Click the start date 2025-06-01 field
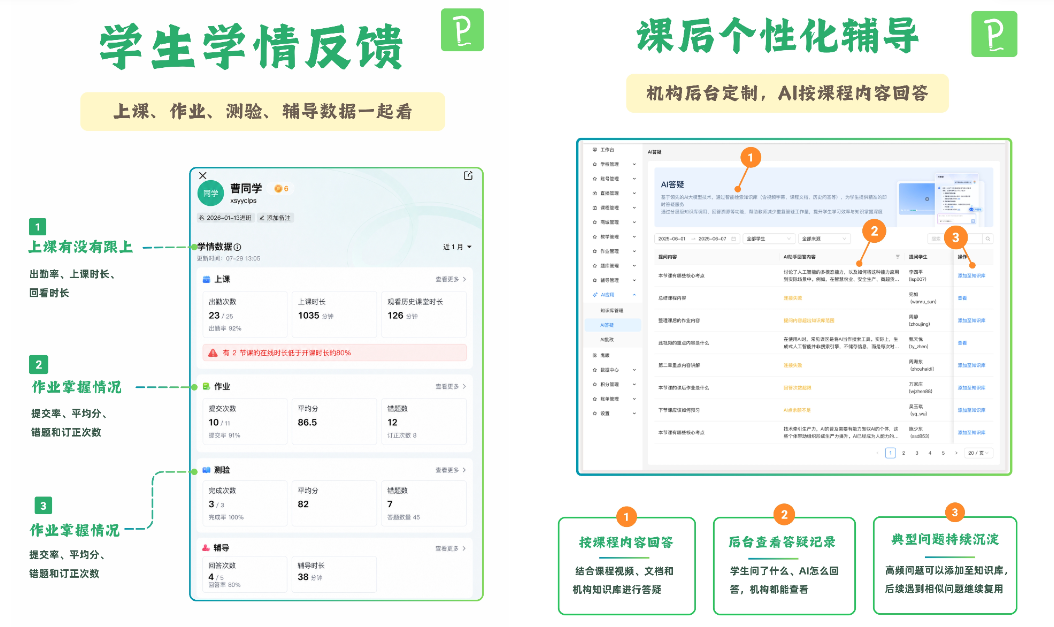Viewport: 1054px width, 627px height. pyautogui.click(x=672, y=239)
